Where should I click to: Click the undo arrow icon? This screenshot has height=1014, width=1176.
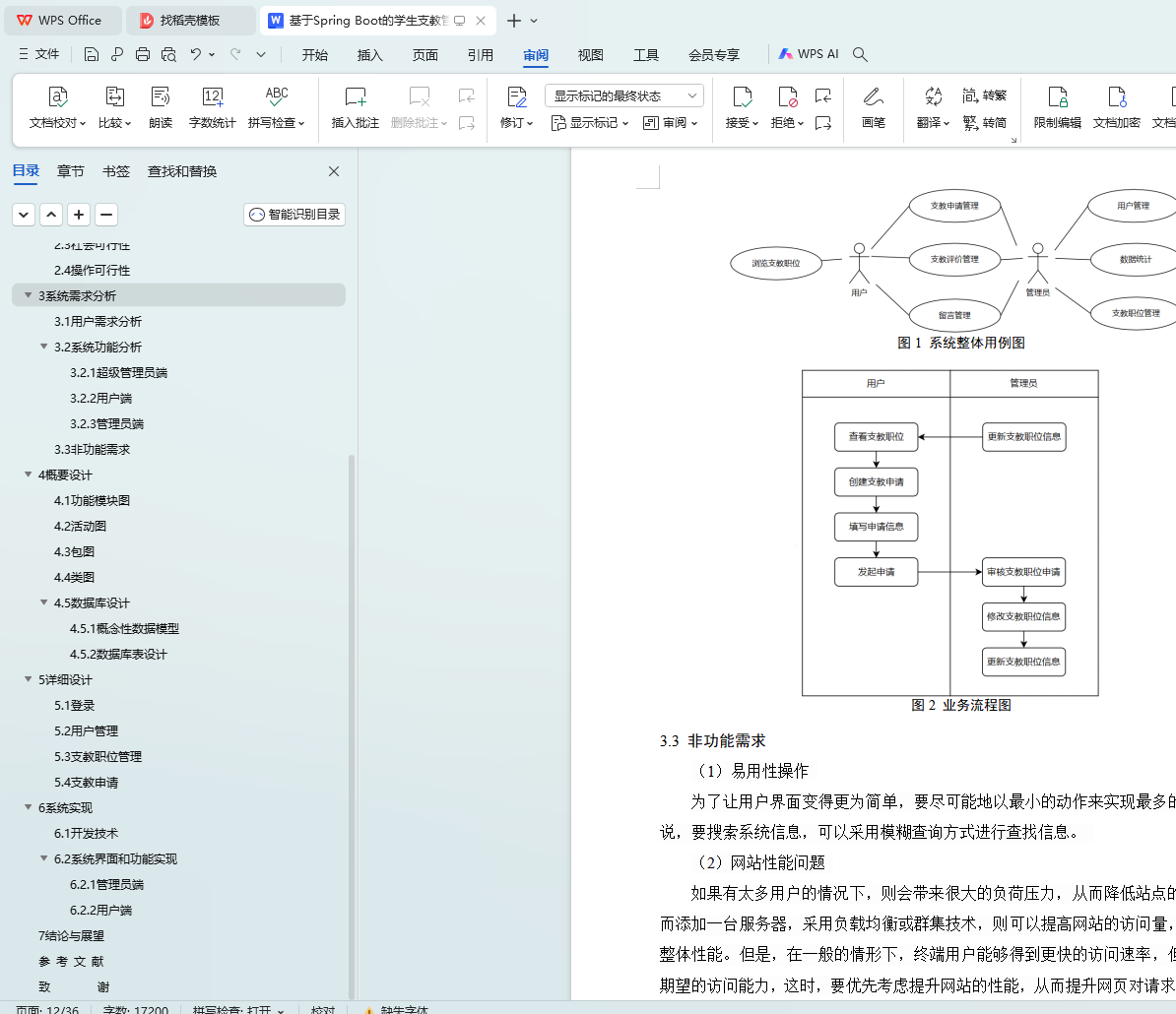[x=196, y=54]
